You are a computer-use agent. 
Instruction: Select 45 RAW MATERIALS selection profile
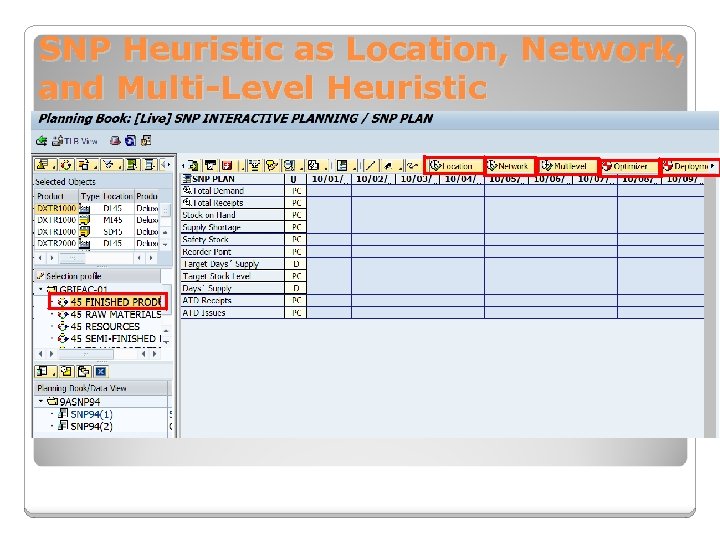click(110, 315)
